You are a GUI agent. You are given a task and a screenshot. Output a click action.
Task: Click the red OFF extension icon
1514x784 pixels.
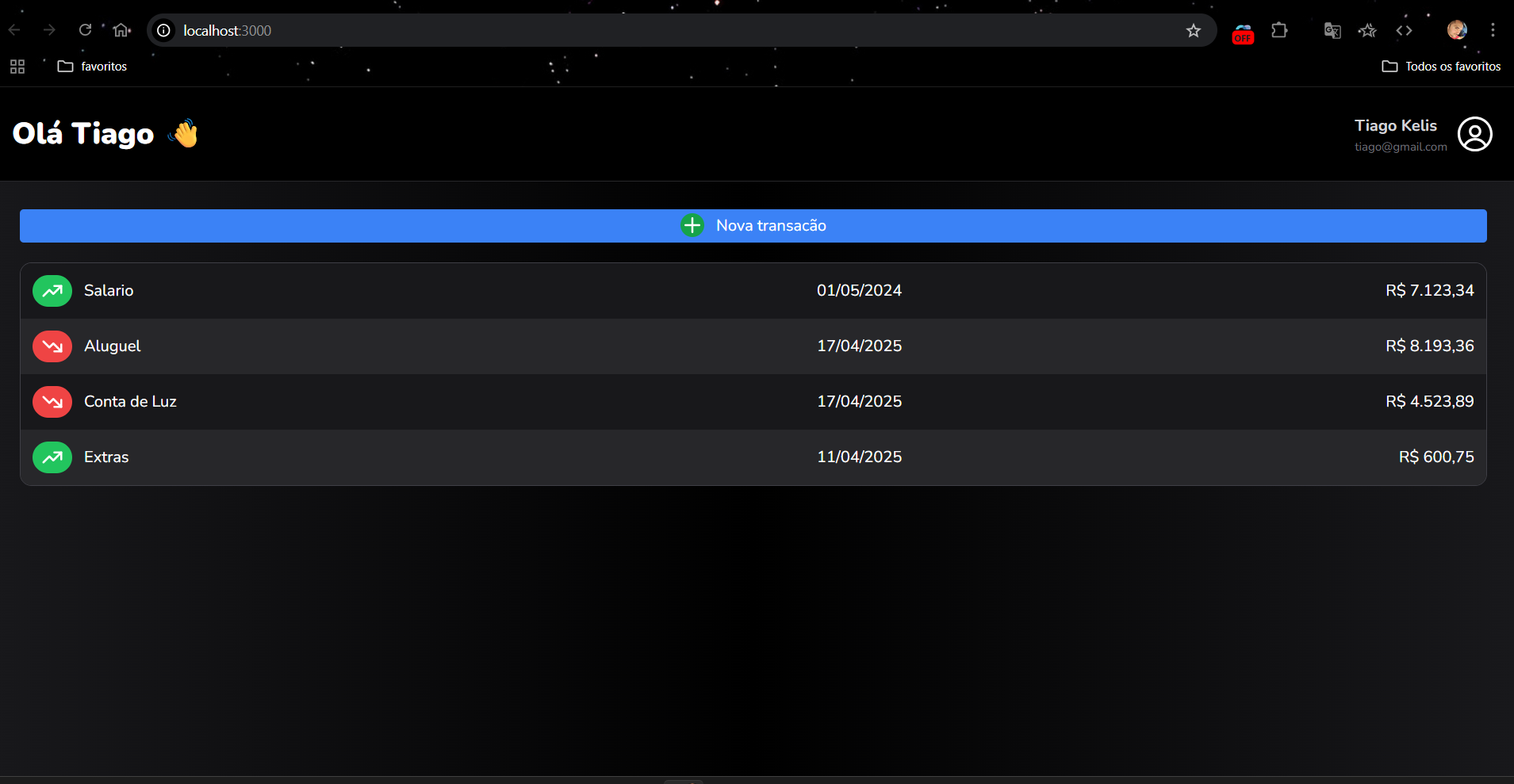point(1243,33)
